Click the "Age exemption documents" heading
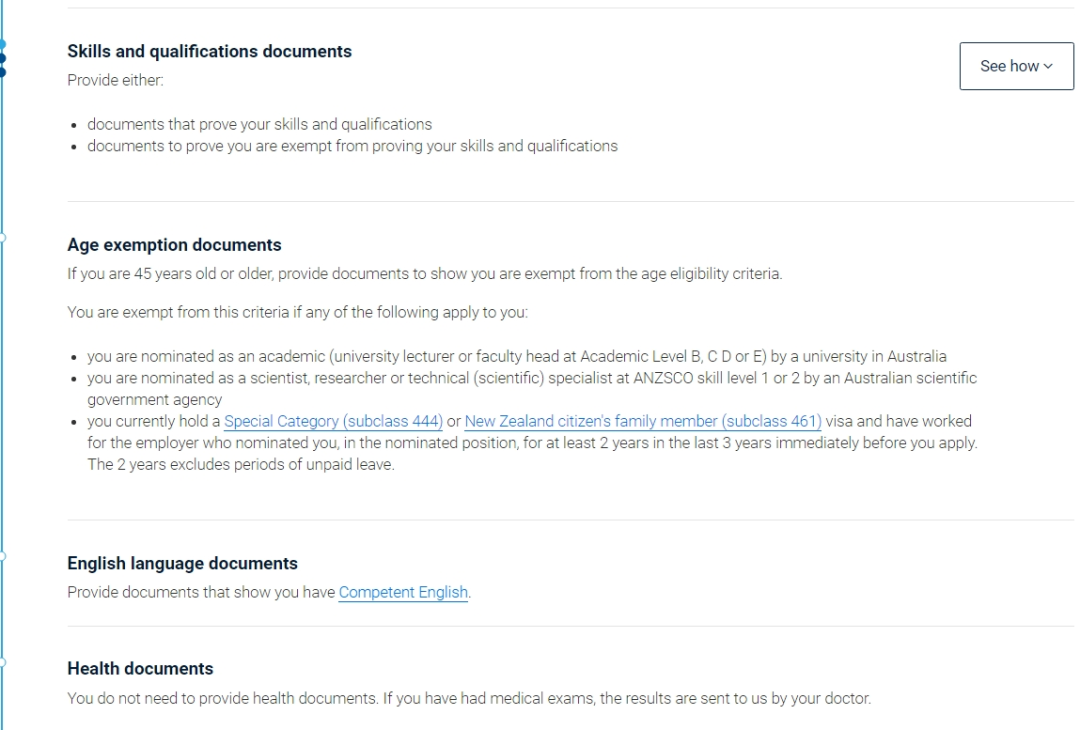 pos(174,245)
